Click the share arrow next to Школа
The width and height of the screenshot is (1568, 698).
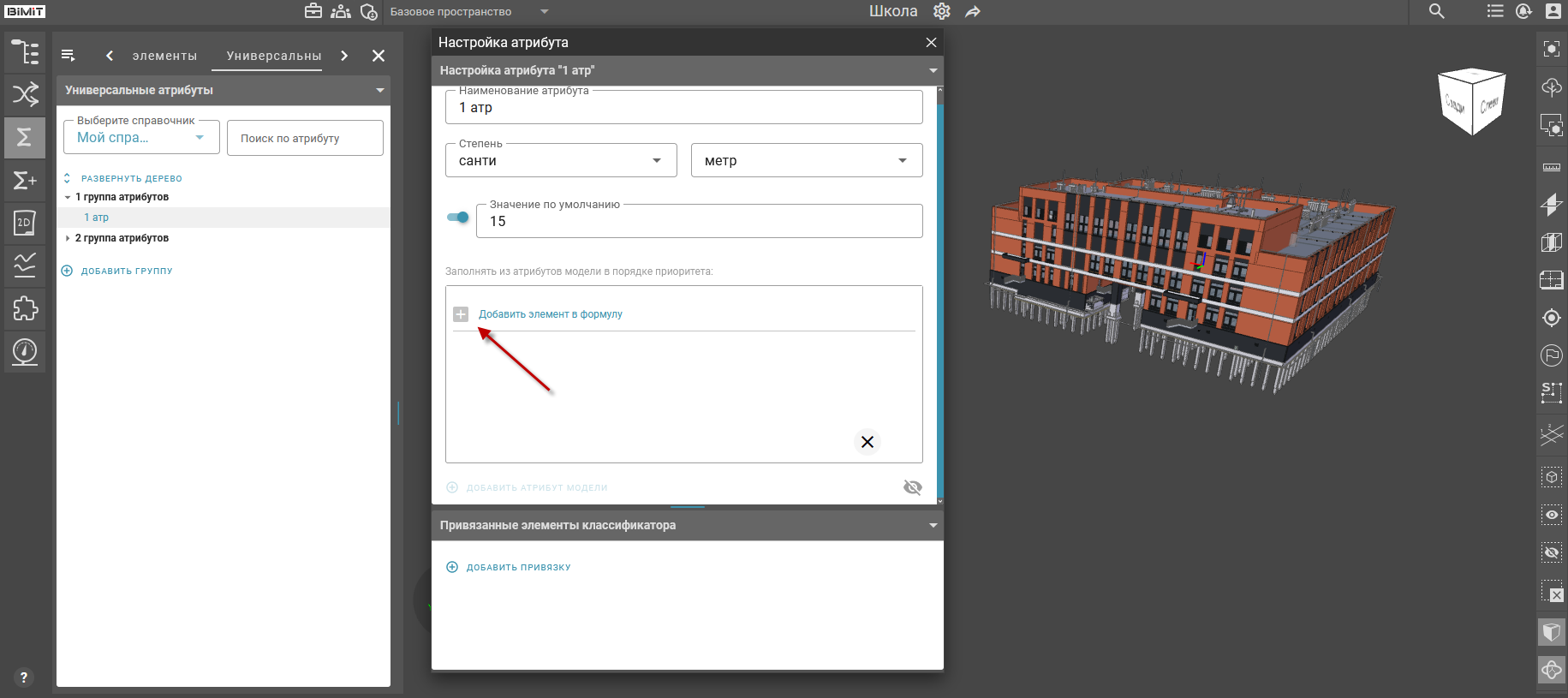pos(972,12)
